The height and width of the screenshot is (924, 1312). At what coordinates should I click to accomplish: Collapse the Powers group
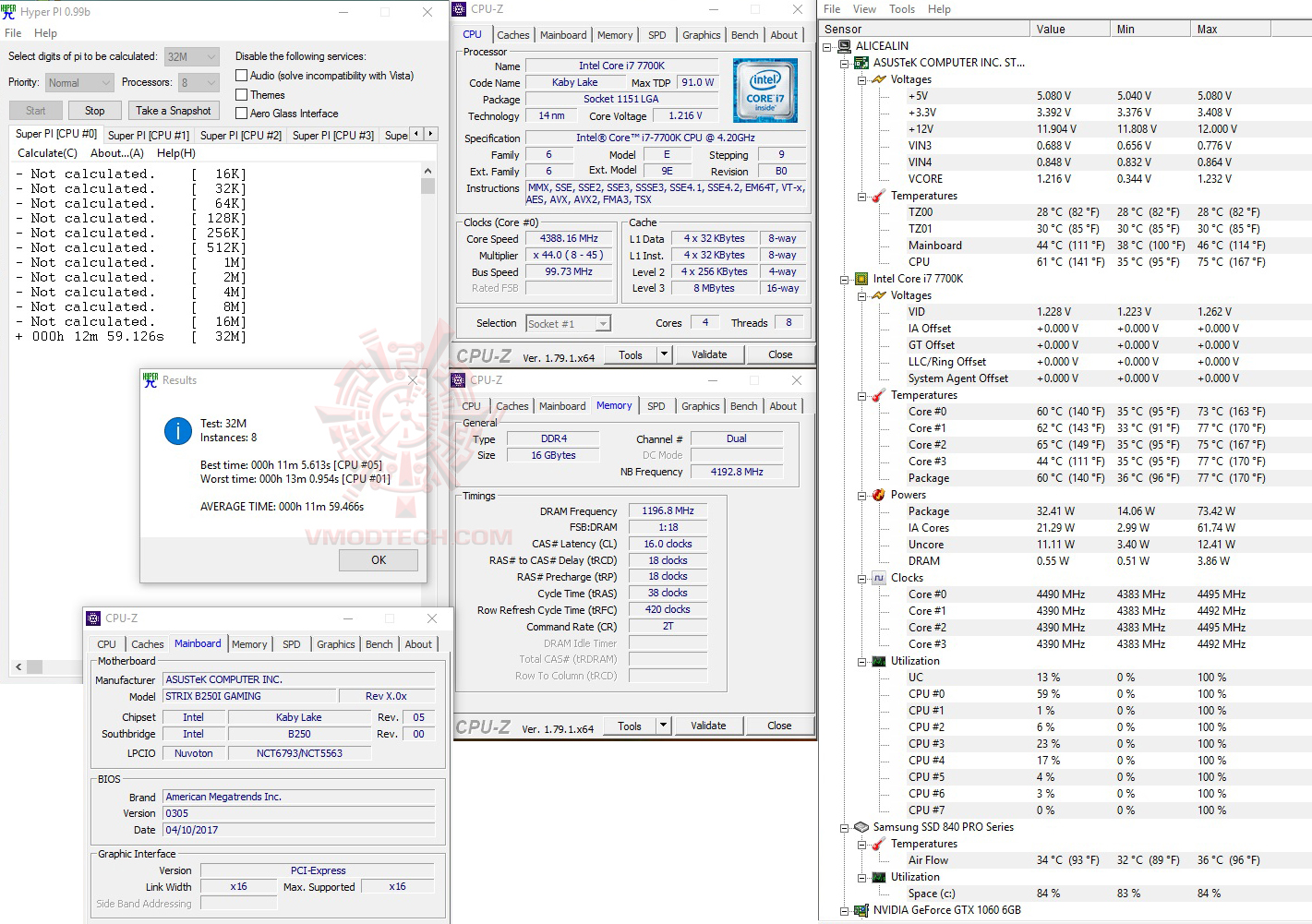[x=861, y=495]
